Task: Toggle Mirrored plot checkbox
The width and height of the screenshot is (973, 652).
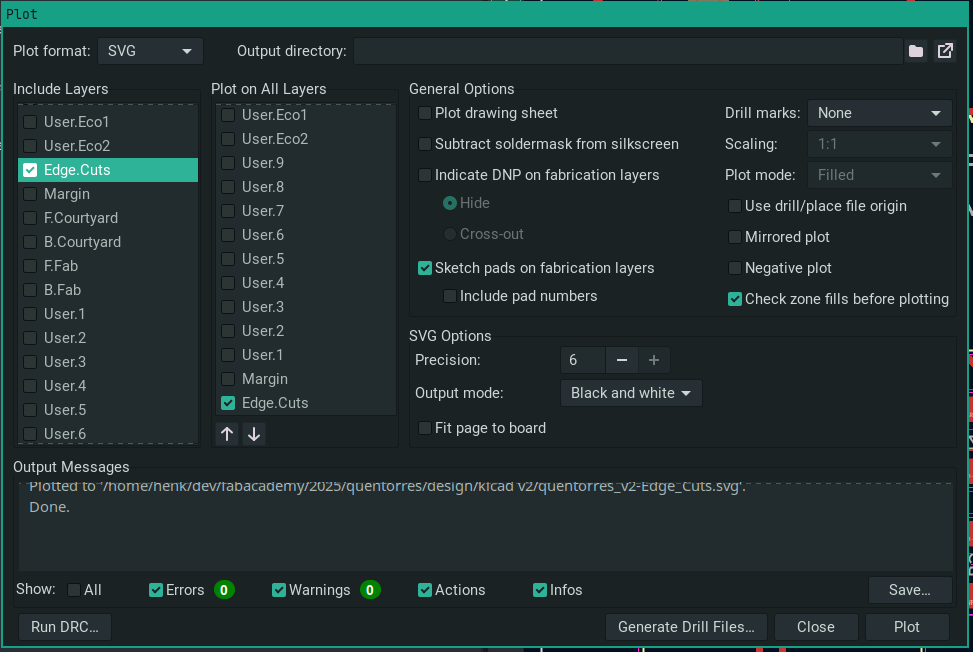Action: point(736,237)
